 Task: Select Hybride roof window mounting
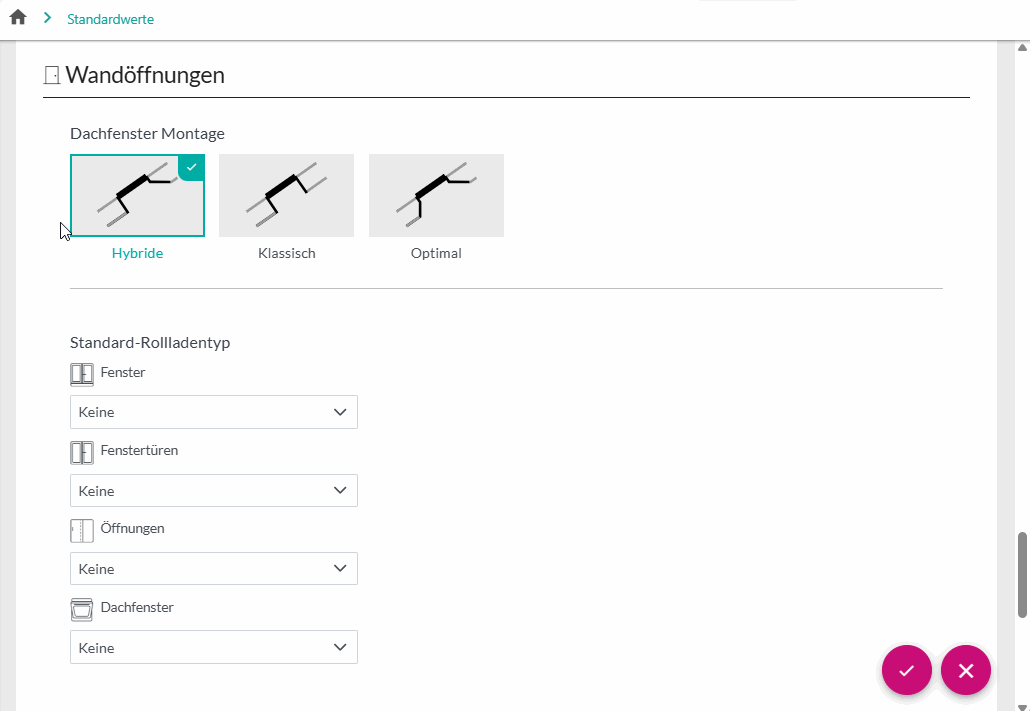[x=137, y=195]
